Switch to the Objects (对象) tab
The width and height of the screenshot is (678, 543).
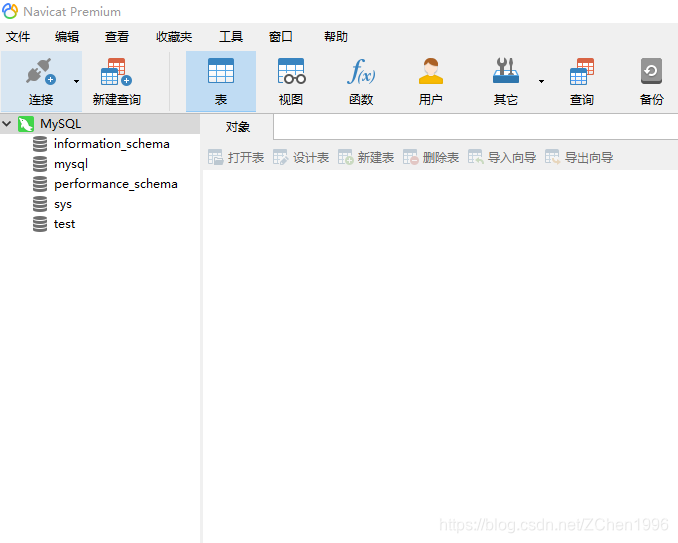237,127
